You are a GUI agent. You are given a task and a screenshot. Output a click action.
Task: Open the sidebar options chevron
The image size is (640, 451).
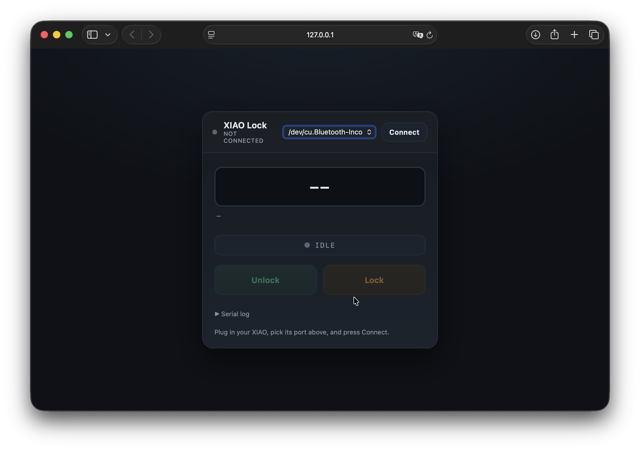[108, 35]
